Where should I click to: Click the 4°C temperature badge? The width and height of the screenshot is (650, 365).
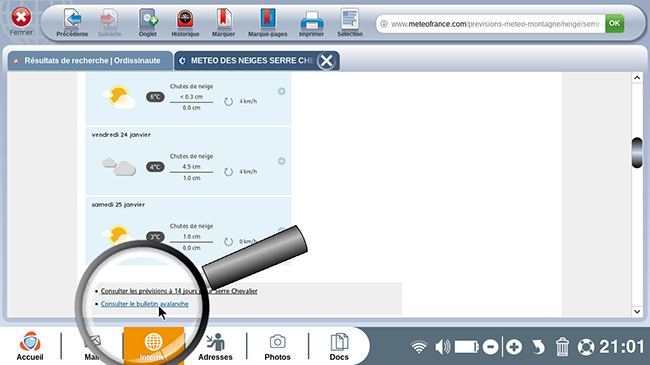[x=155, y=167]
